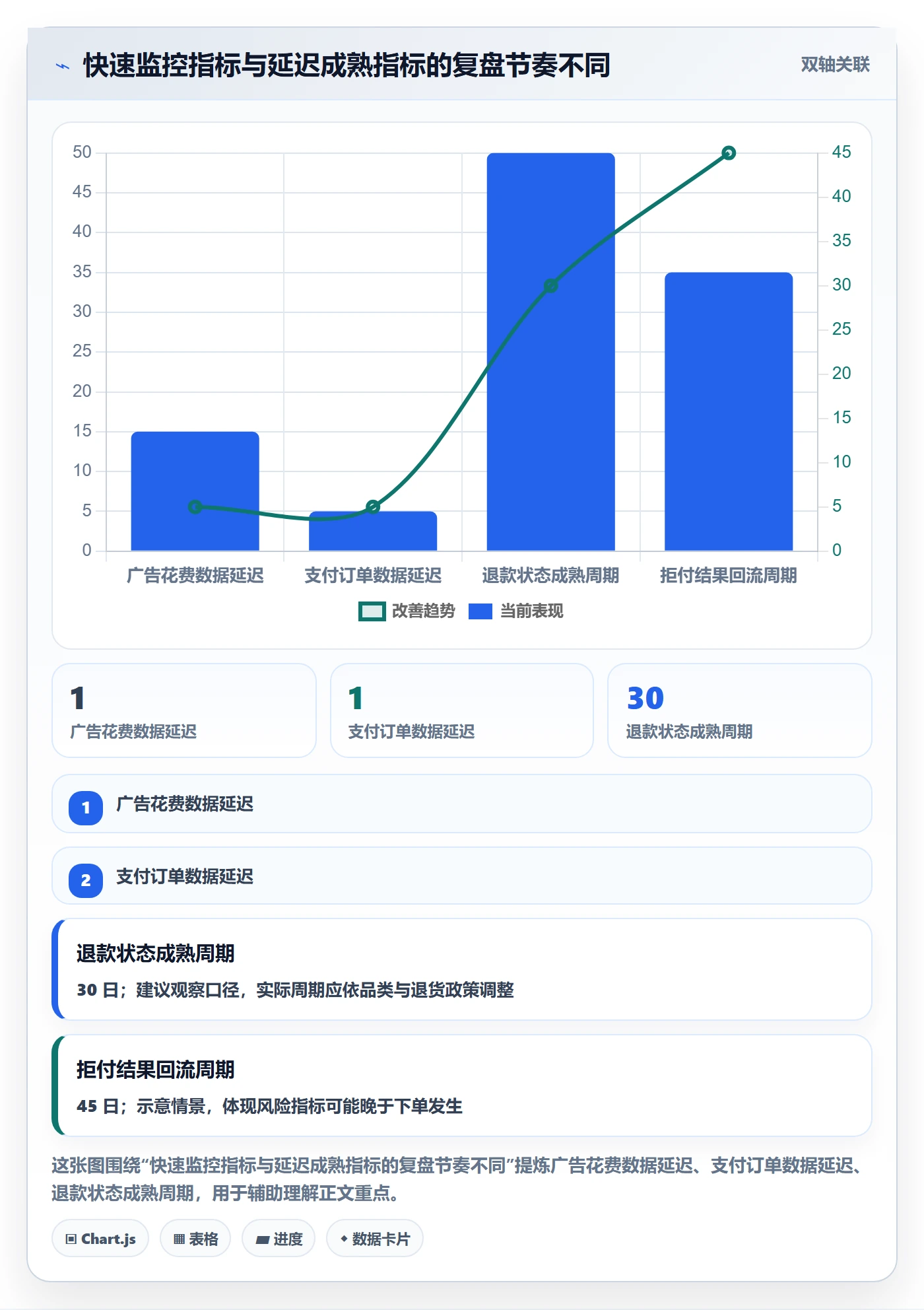Select the 数据卡片 tag
Screen dimensions: 924x1310
pyautogui.click(x=375, y=1239)
